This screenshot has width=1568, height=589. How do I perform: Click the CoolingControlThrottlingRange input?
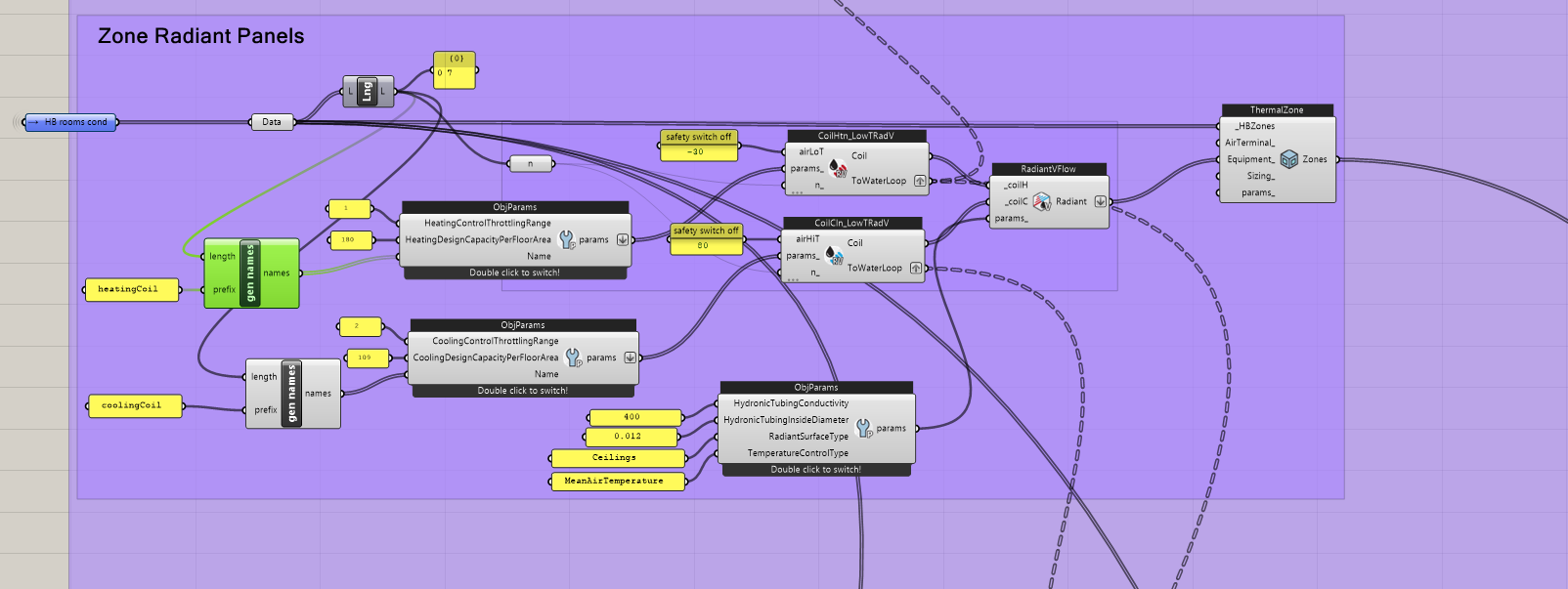496,341
